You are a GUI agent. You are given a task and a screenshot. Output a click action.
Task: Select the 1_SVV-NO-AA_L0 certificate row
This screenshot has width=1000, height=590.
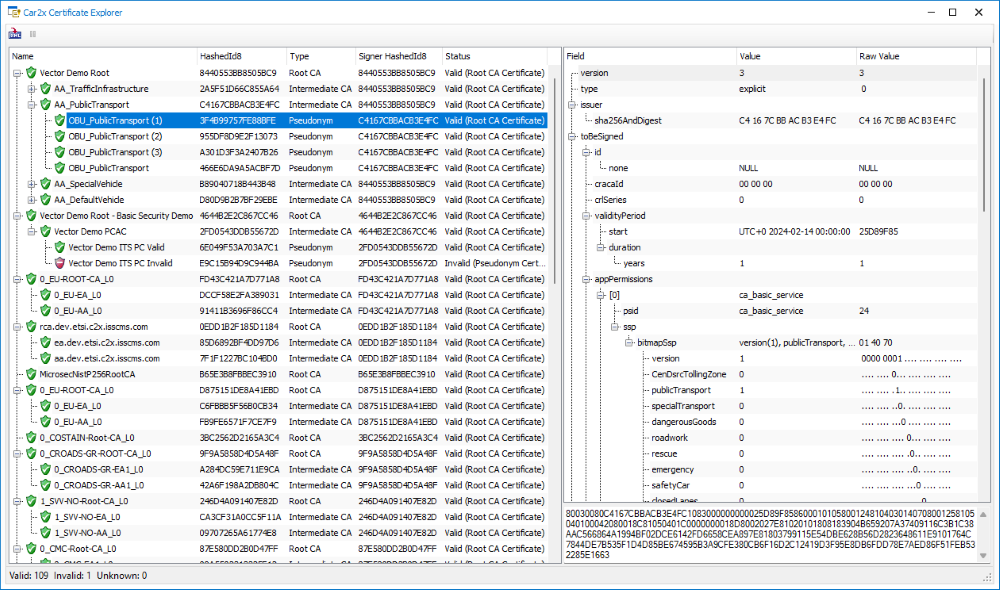pyautogui.click(x=279, y=533)
